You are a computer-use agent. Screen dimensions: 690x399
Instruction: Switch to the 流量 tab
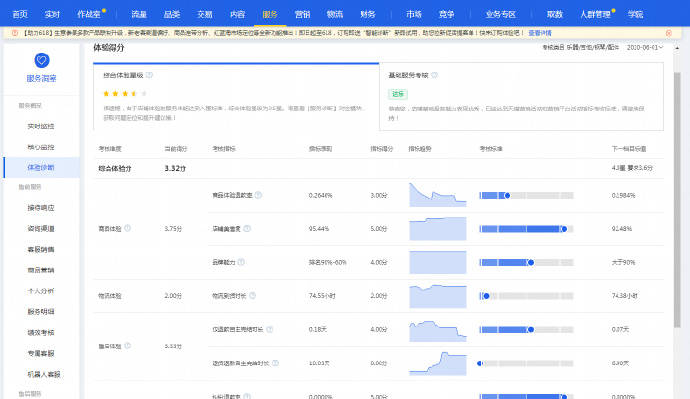pyautogui.click(x=139, y=14)
